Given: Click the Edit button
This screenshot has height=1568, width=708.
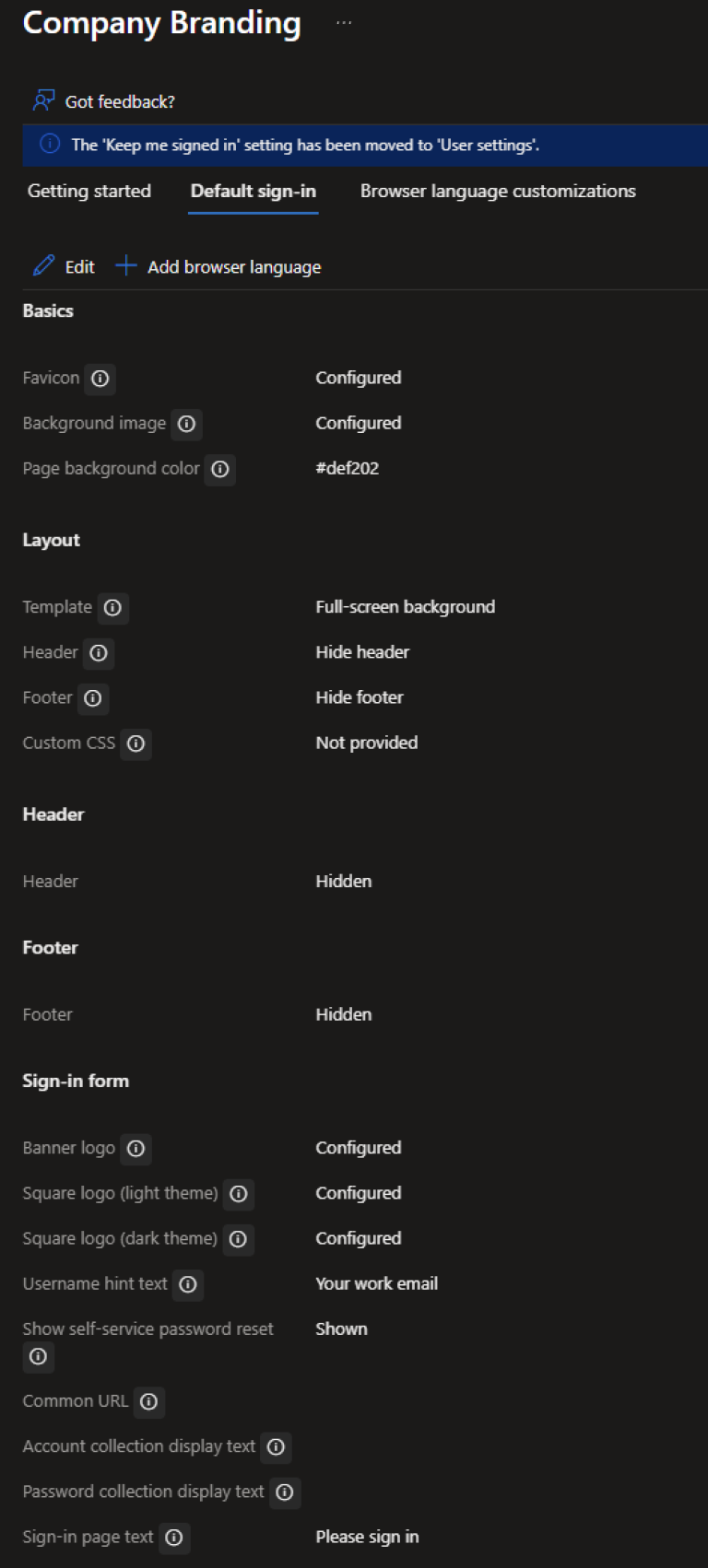Looking at the screenshot, I should coord(64,267).
